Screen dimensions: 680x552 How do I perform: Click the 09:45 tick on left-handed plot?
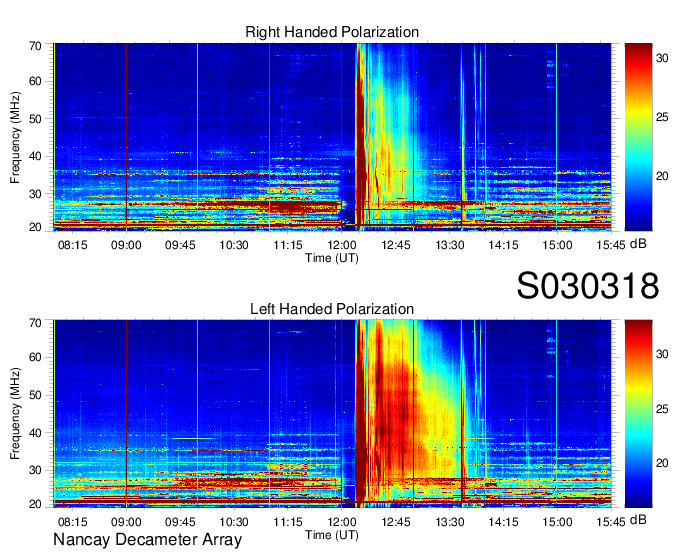tap(180, 522)
